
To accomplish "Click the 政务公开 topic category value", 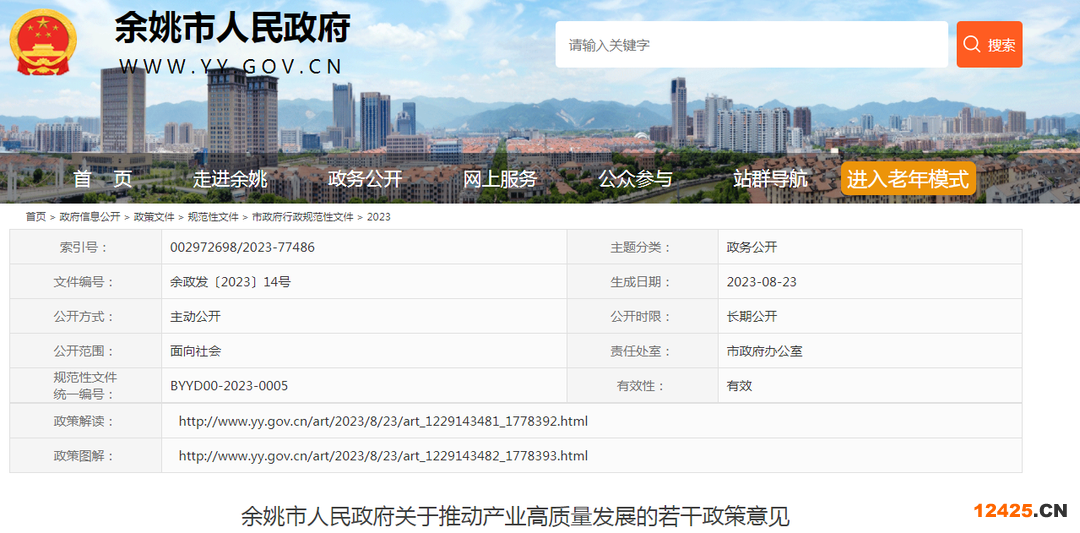I will click(x=751, y=247).
